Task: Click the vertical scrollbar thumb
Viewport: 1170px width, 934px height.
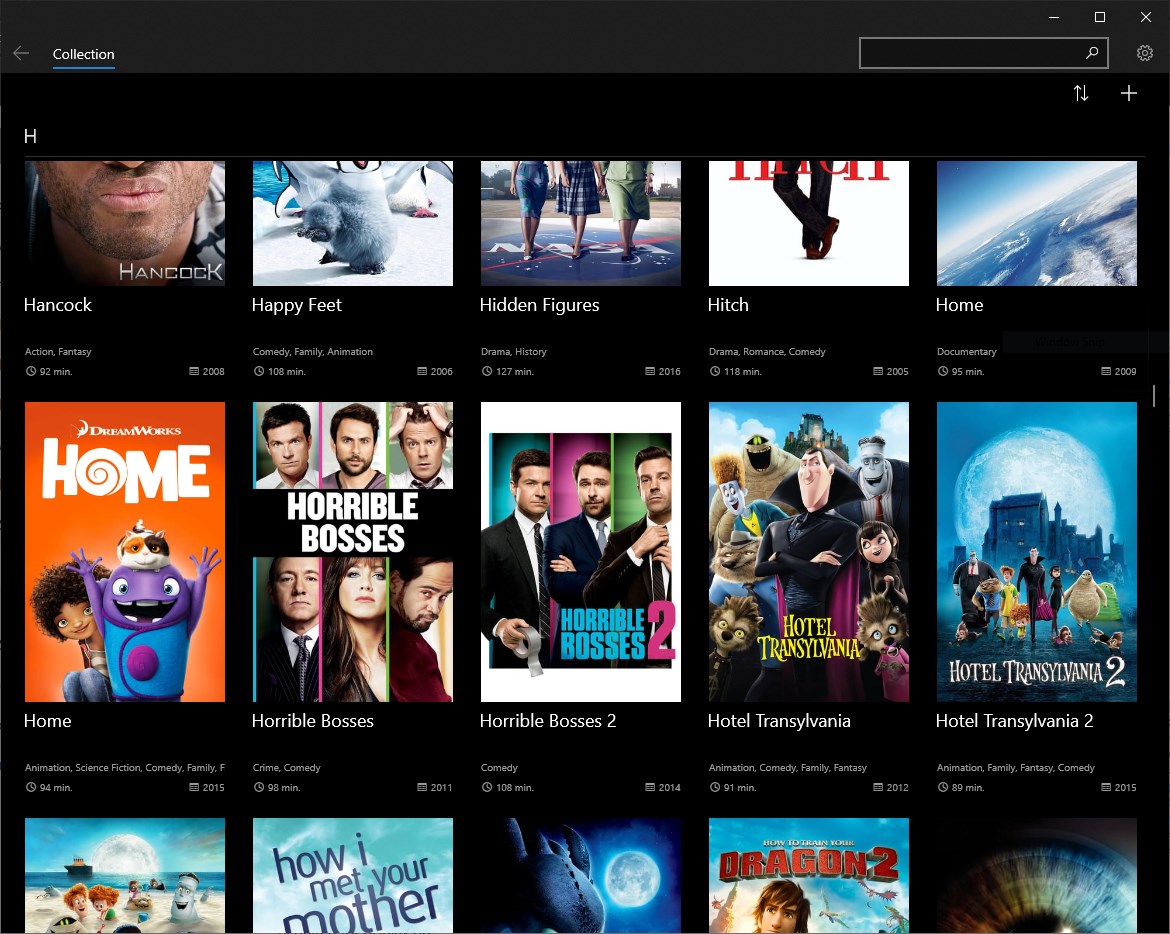Action: tap(1154, 395)
